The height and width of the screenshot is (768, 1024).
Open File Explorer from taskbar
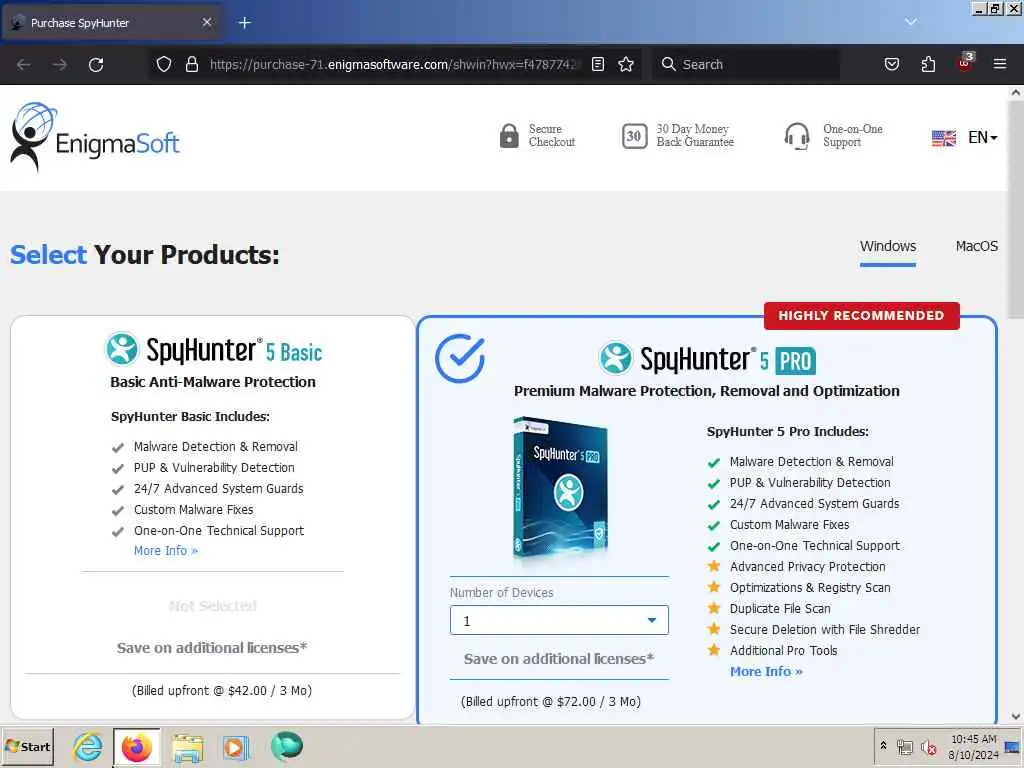point(187,746)
